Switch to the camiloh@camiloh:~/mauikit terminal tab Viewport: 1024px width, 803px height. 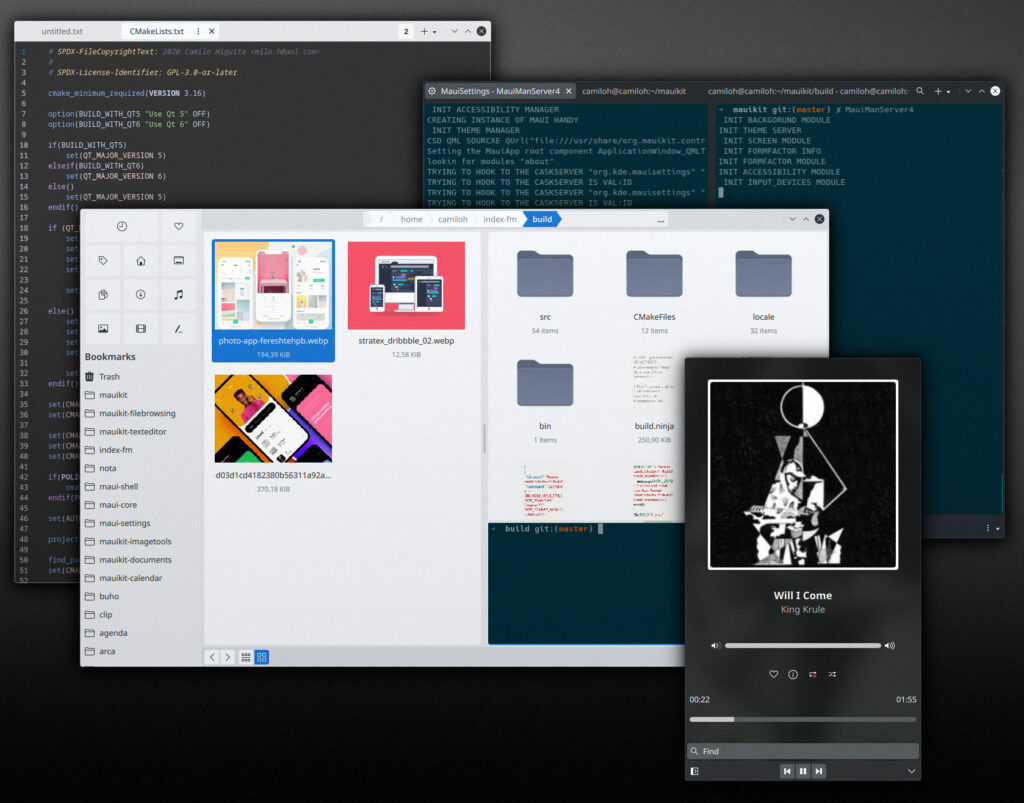[x=632, y=90]
